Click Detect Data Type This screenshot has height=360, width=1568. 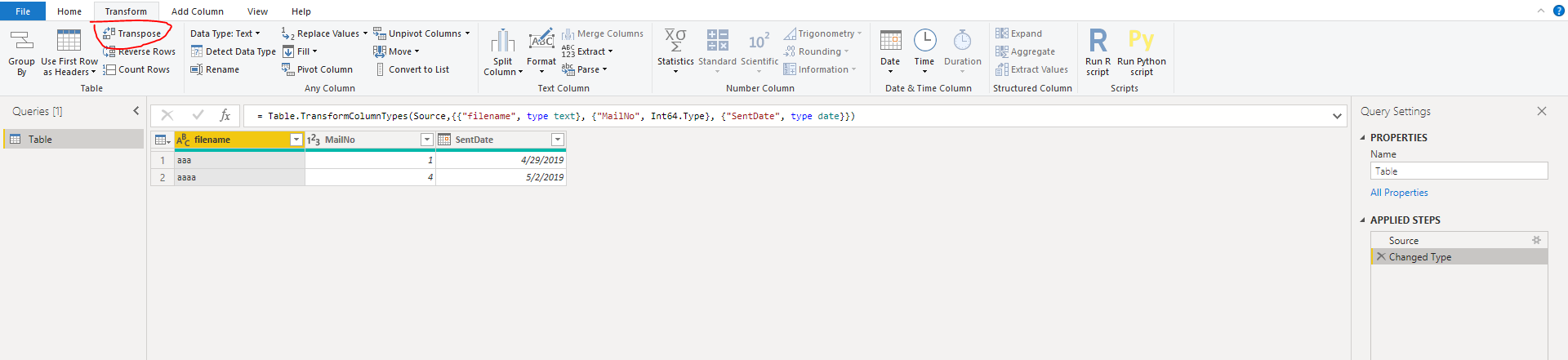[x=233, y=51]
